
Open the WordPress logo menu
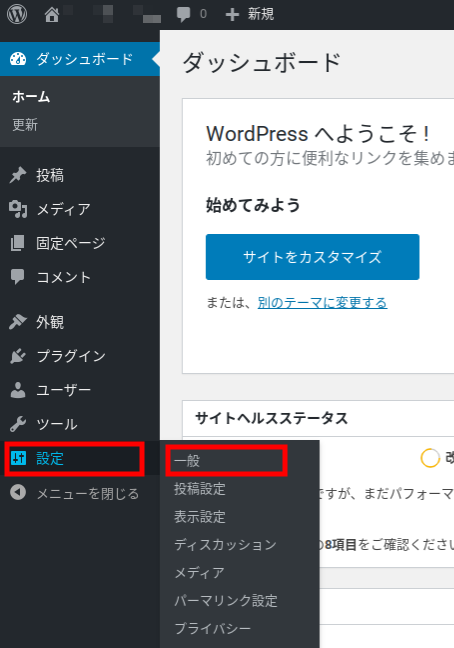coord(17,14)
